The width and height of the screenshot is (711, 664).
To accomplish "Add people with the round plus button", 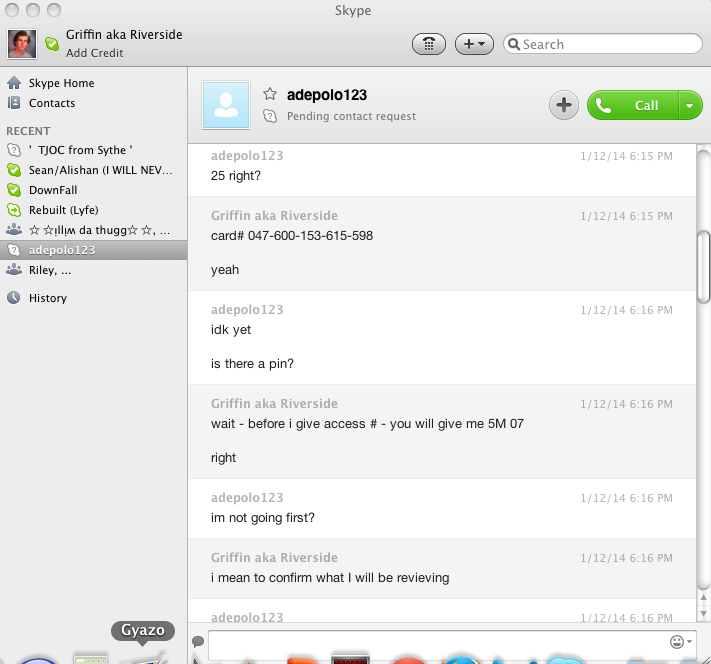I will 564,105.
